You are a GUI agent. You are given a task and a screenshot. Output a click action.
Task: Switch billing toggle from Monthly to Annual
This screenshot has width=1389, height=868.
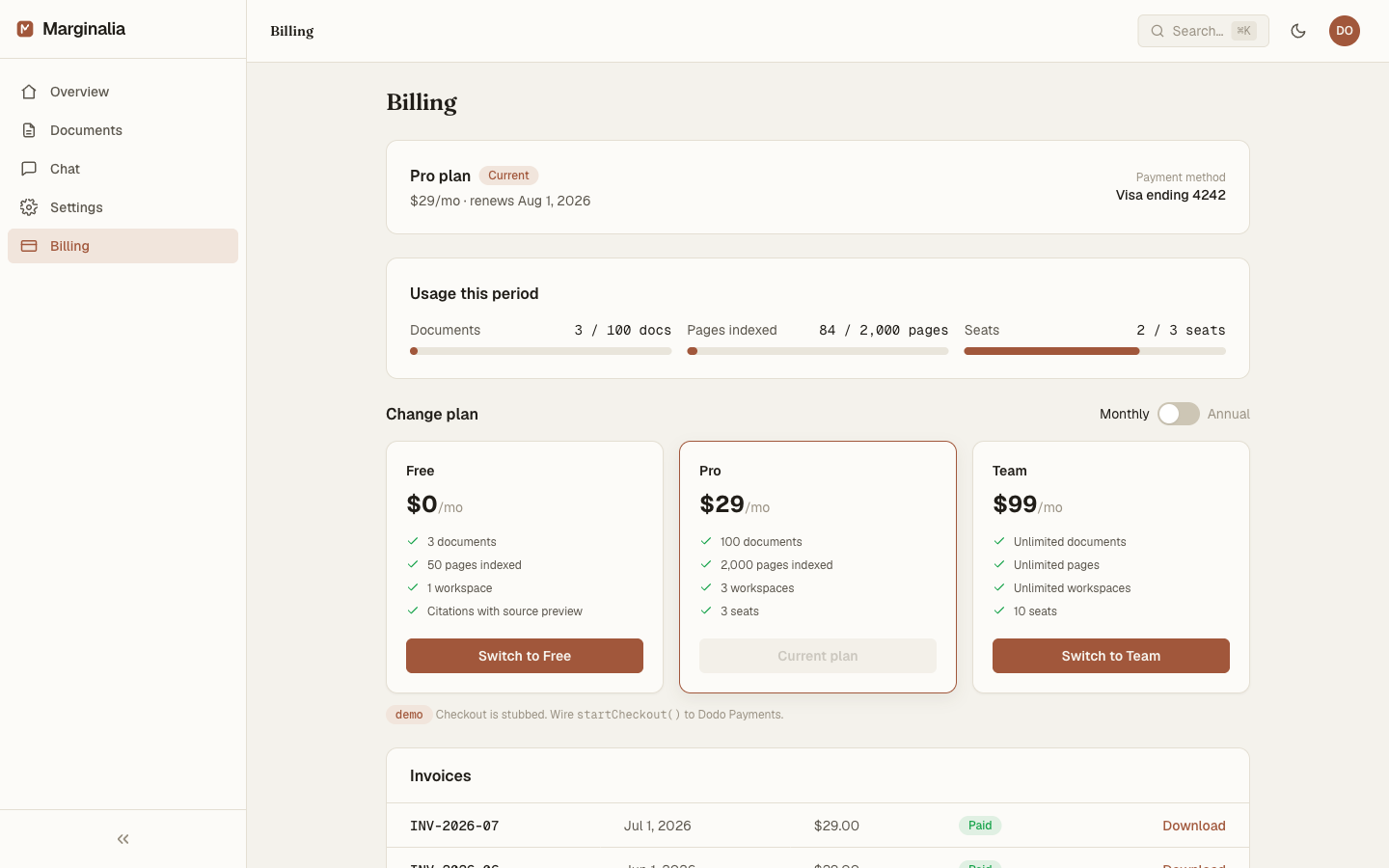coord(1179,414)
